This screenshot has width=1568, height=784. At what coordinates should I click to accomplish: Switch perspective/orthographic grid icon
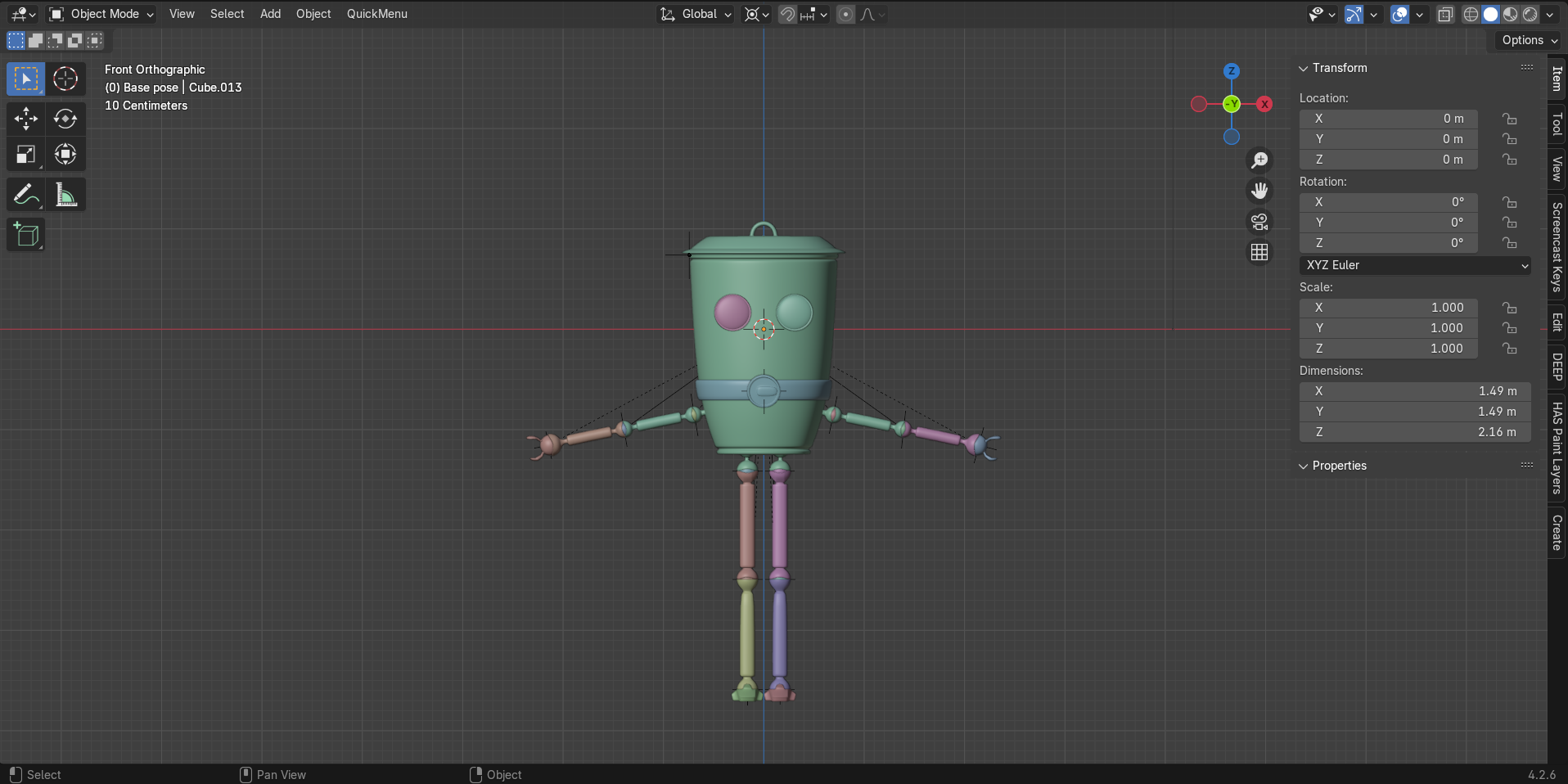(1259, 252)
